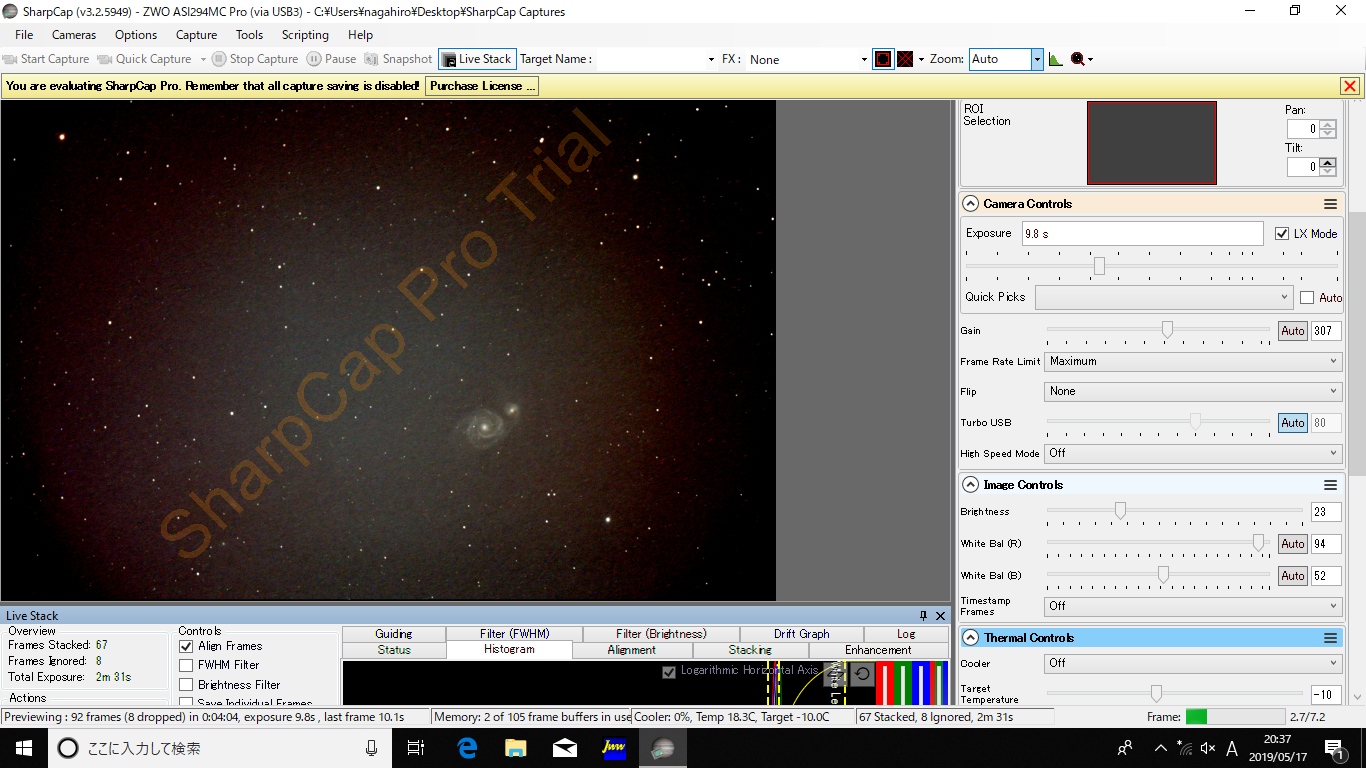Image resolution: width=1366 pixels, height=768 pixels.
Task: Open the Windows Start menu
Action: (24, 747)
